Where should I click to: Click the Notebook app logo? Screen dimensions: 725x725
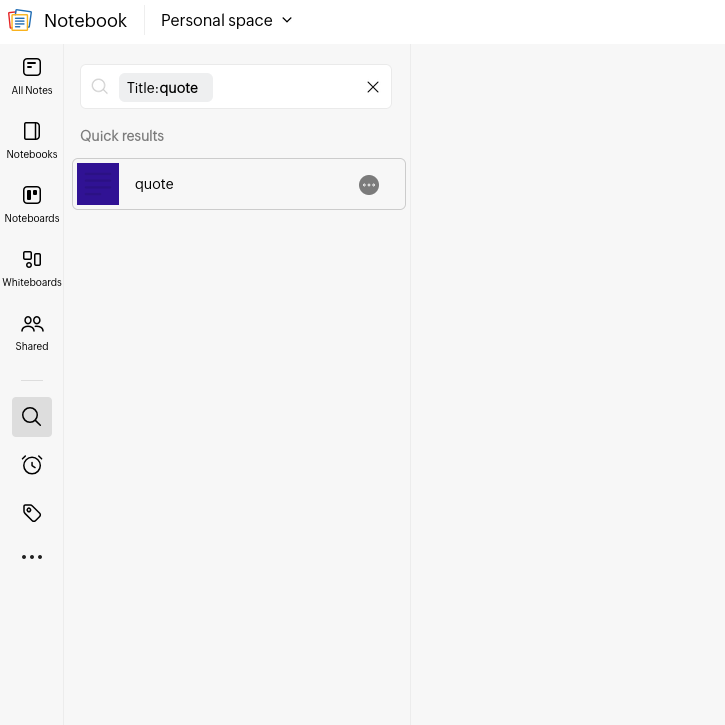click(x=20, y=20)
